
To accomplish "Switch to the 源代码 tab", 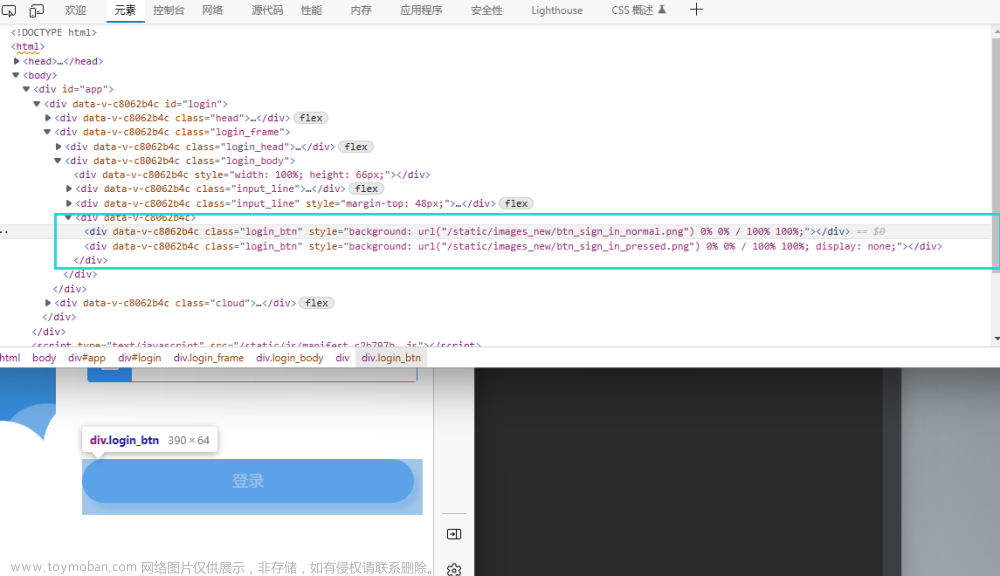I will (267, 10).
